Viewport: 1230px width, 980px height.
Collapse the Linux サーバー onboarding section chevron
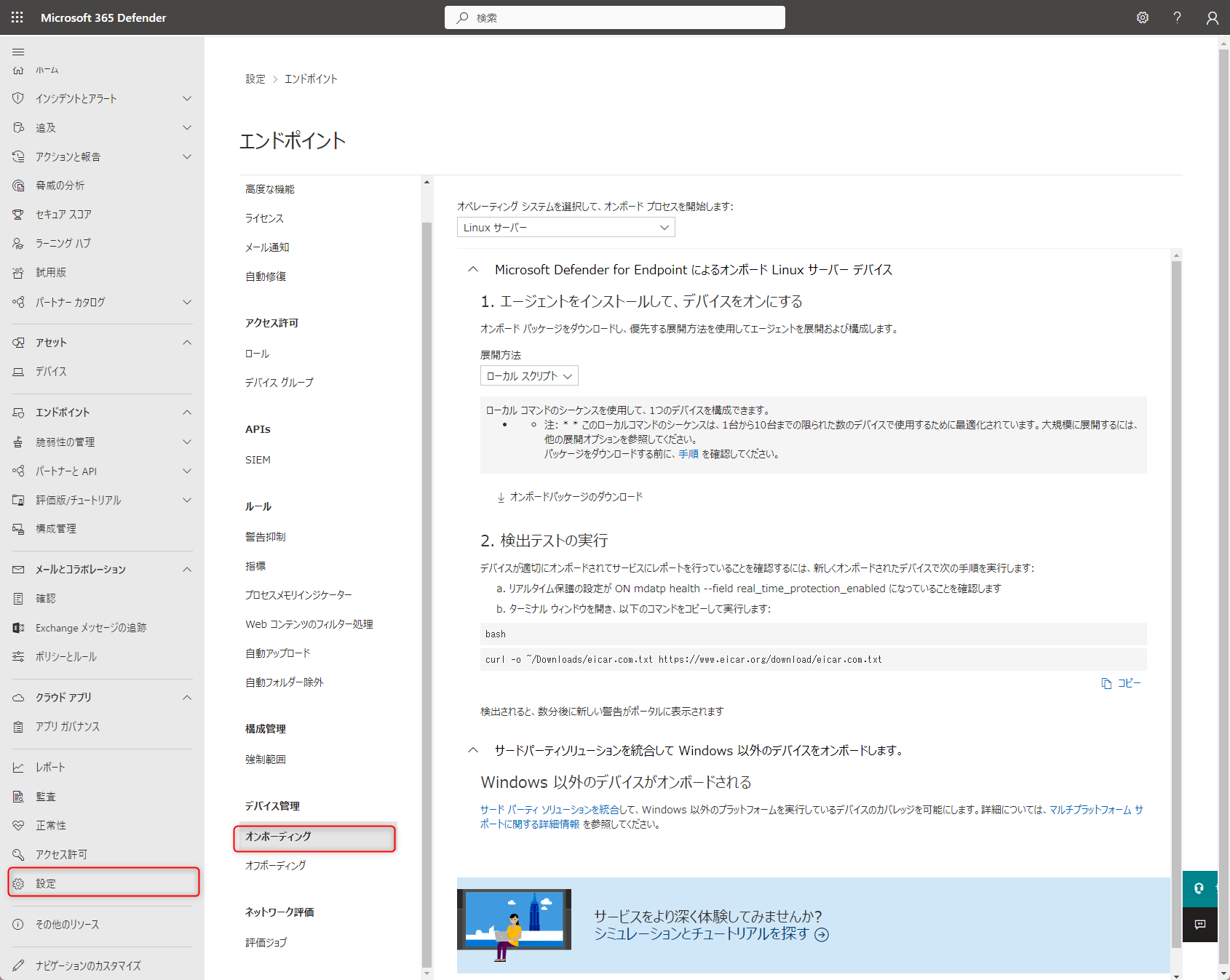pyautogui.click(x=473, y=269)
